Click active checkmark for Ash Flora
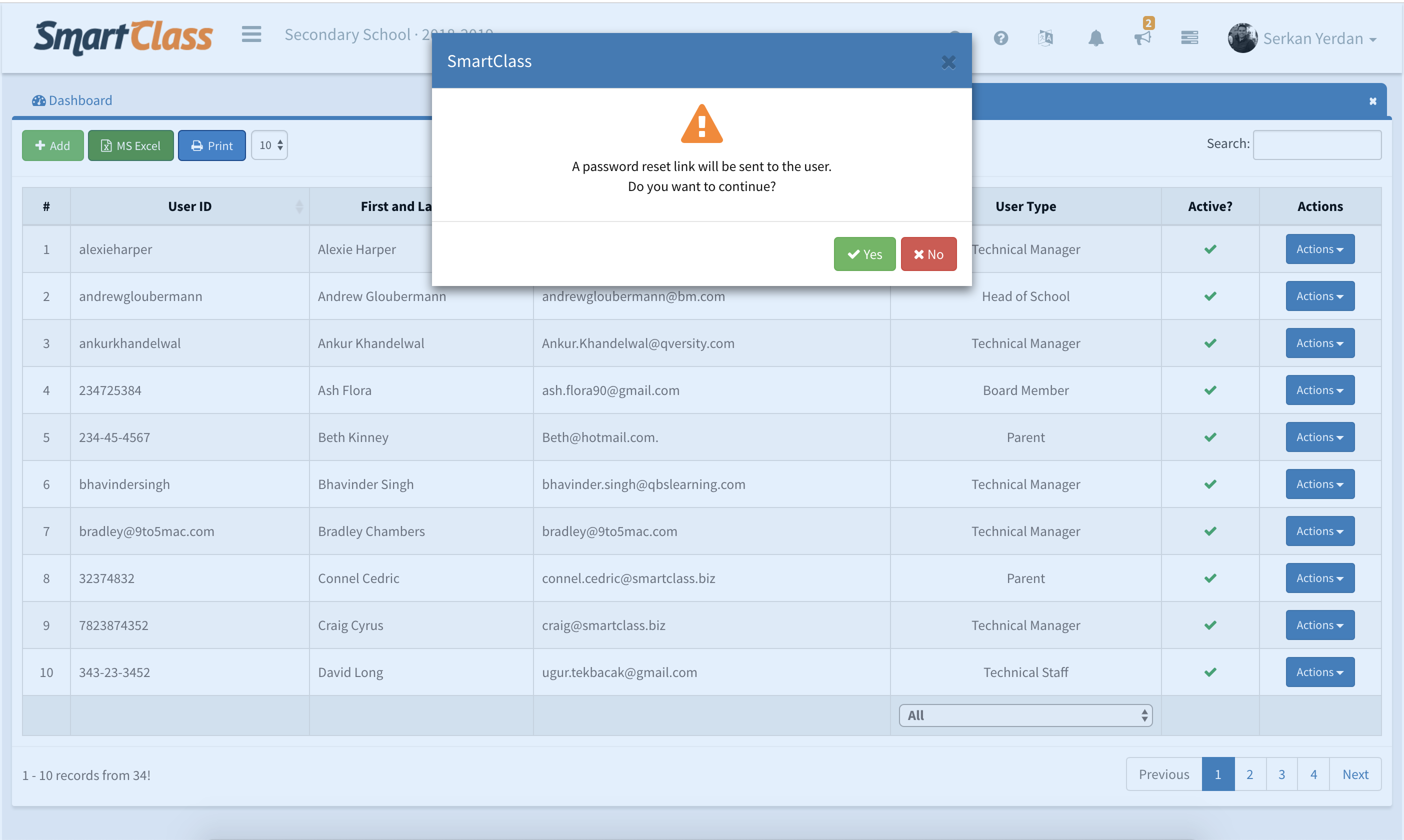Viewport: 1404px width, 840px height. pyautogui.click(x=1210, y=390)
